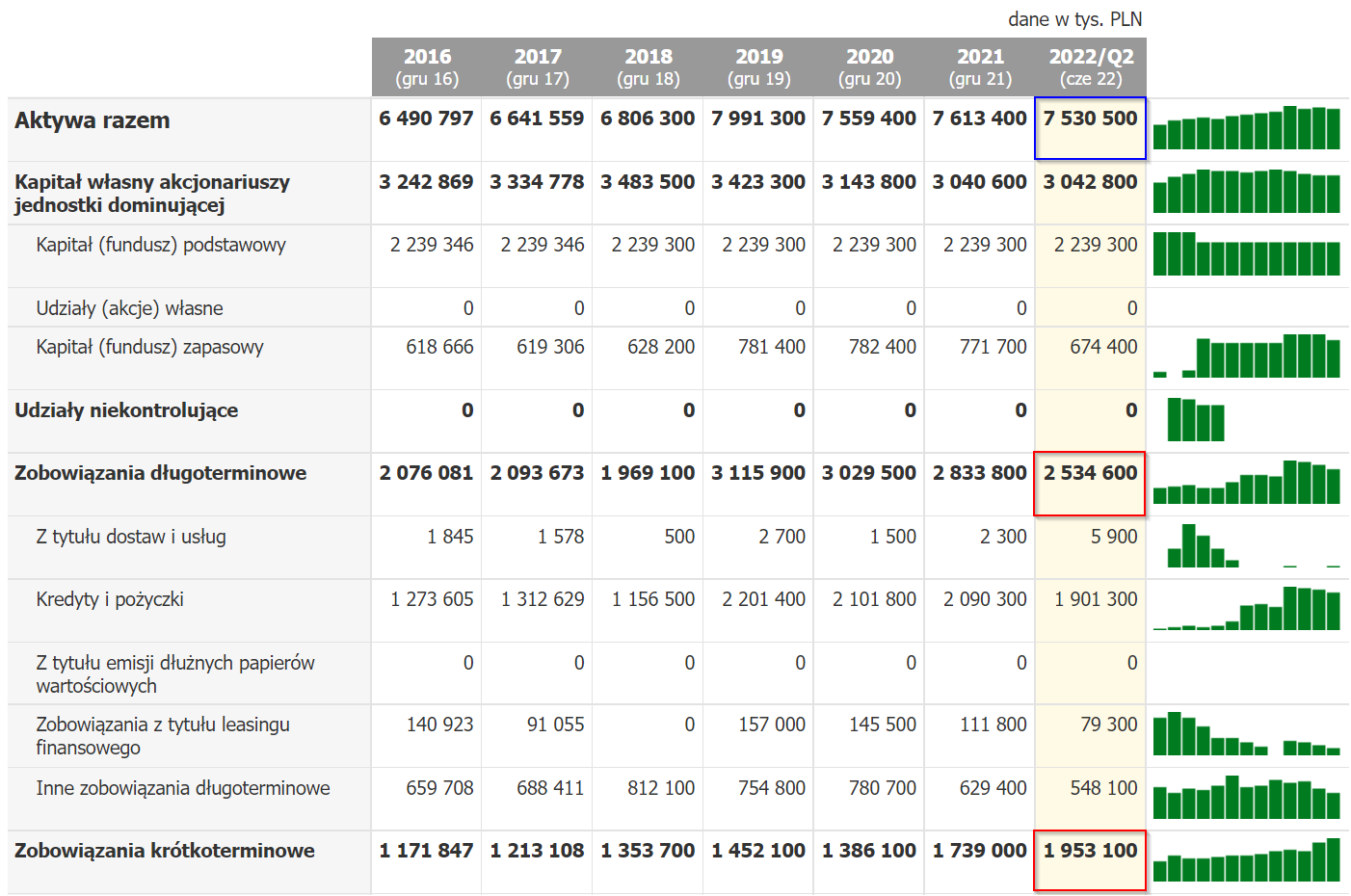Click the Kapitał własny akcjonariuszy jednostki dominującej label

point(152,194)
